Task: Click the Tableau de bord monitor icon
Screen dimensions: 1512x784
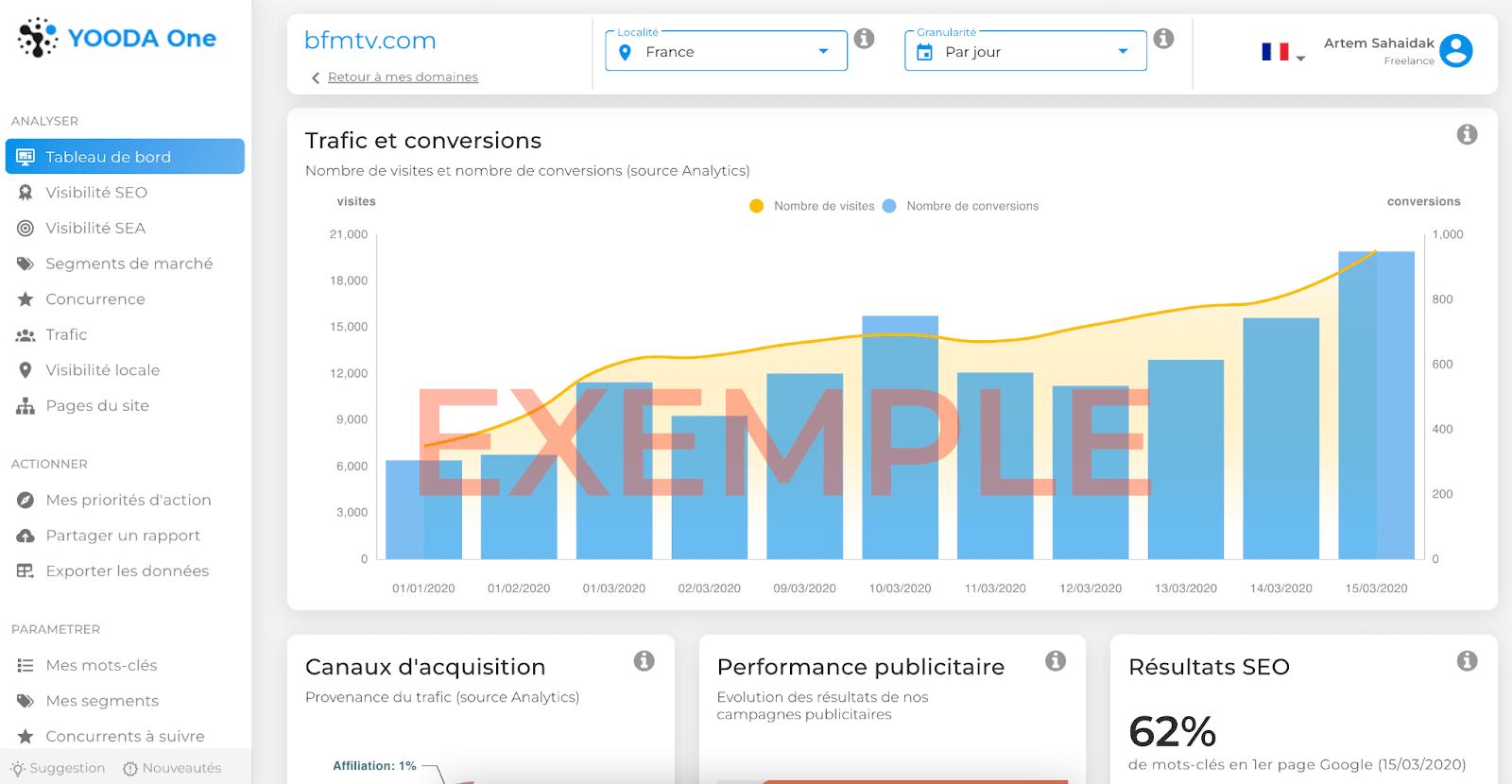Action: pyautogui.click(x=26, y=157)
